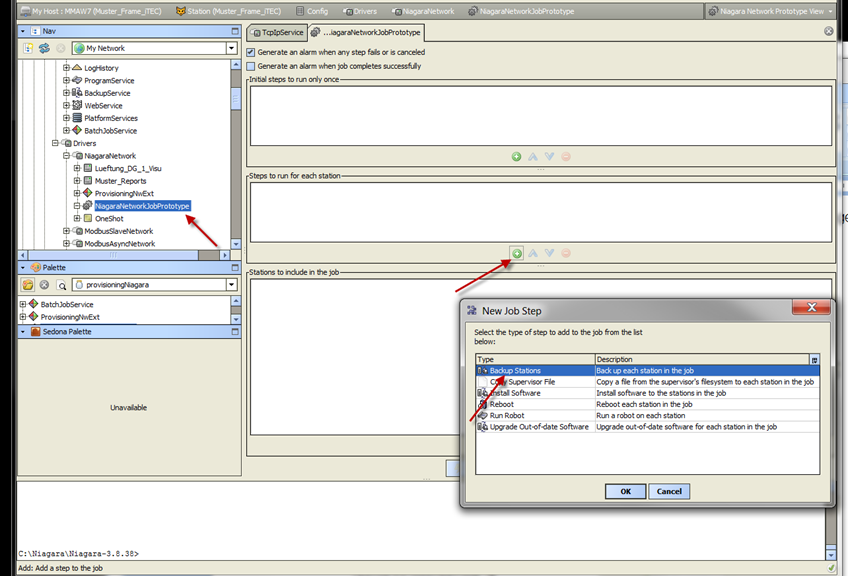
Task: Expand BatchJobService in the Palette
Action: click(23, 304)
